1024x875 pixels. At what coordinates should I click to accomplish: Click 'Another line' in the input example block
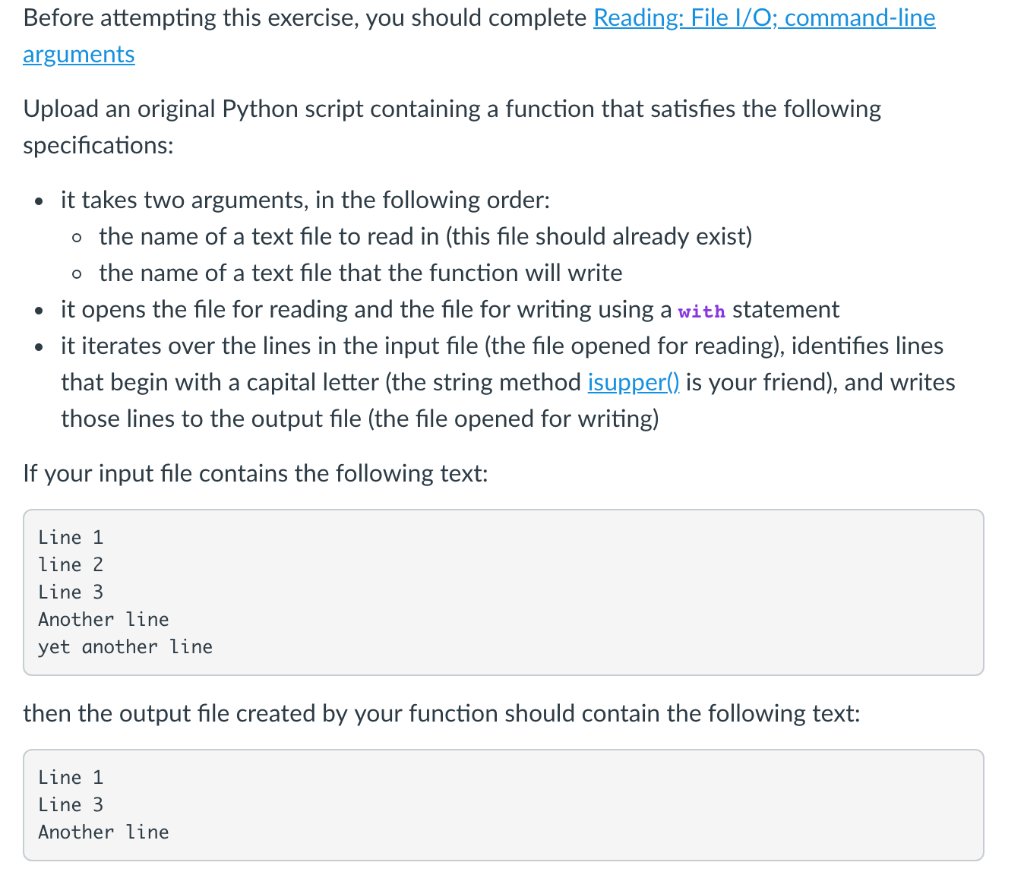[103, 620]
